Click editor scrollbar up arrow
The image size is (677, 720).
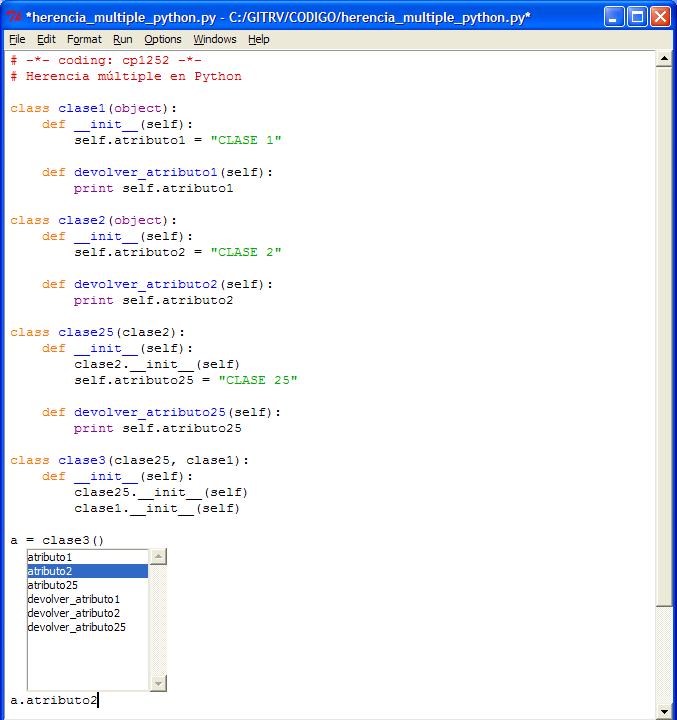pyautogui.click(x=664, y=59)
